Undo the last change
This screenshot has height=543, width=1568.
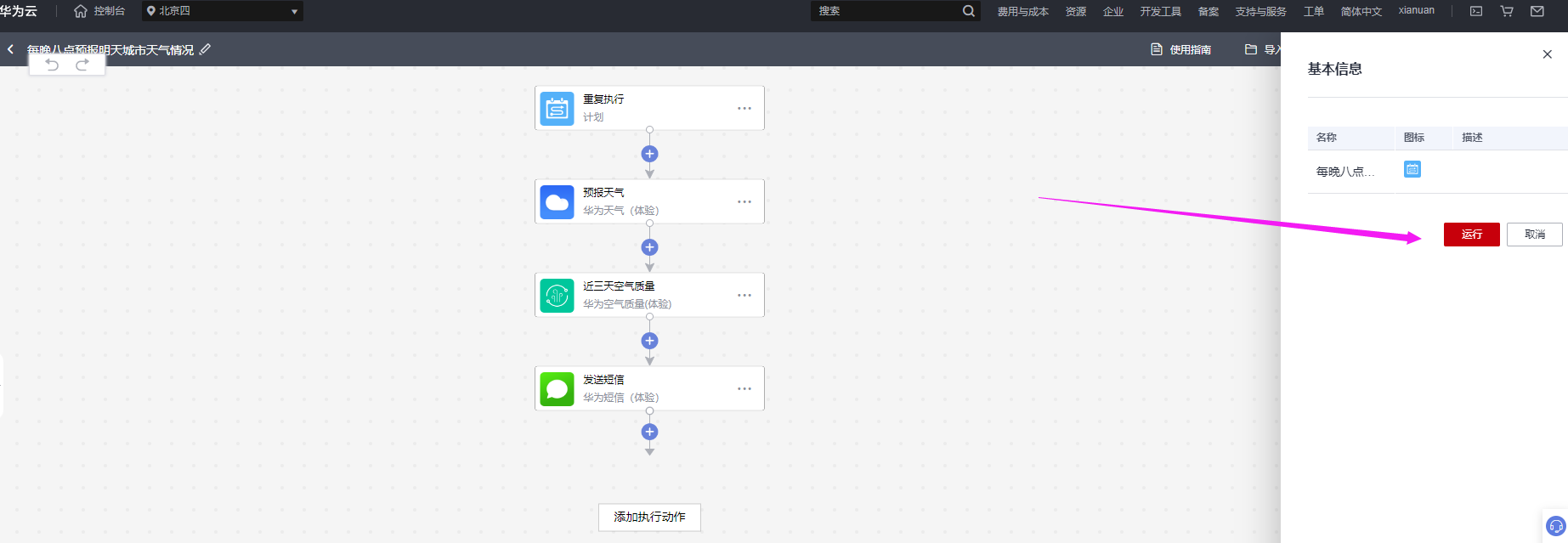(52, 65)
